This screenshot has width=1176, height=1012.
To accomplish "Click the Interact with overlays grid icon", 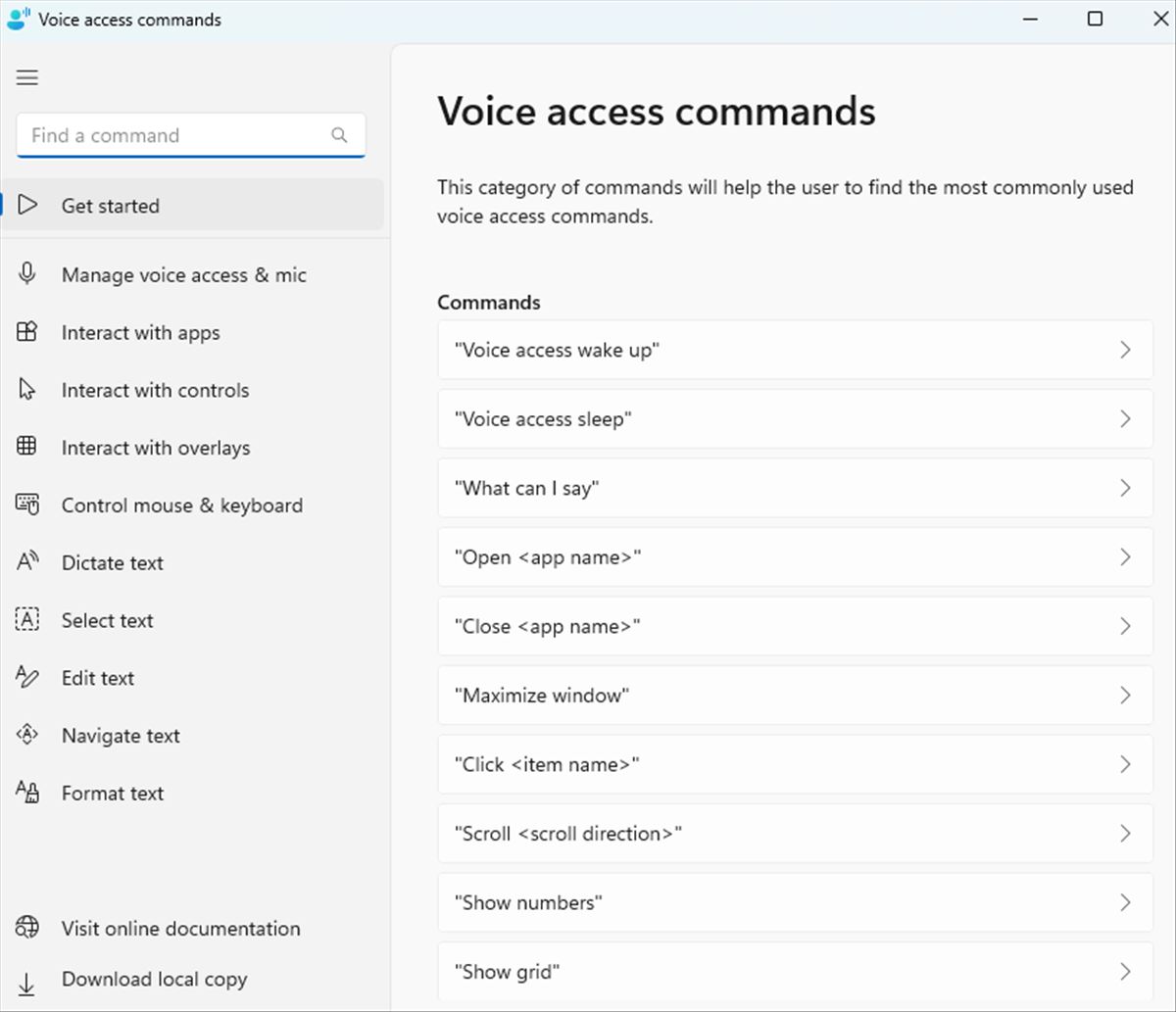I will (26, 448).
